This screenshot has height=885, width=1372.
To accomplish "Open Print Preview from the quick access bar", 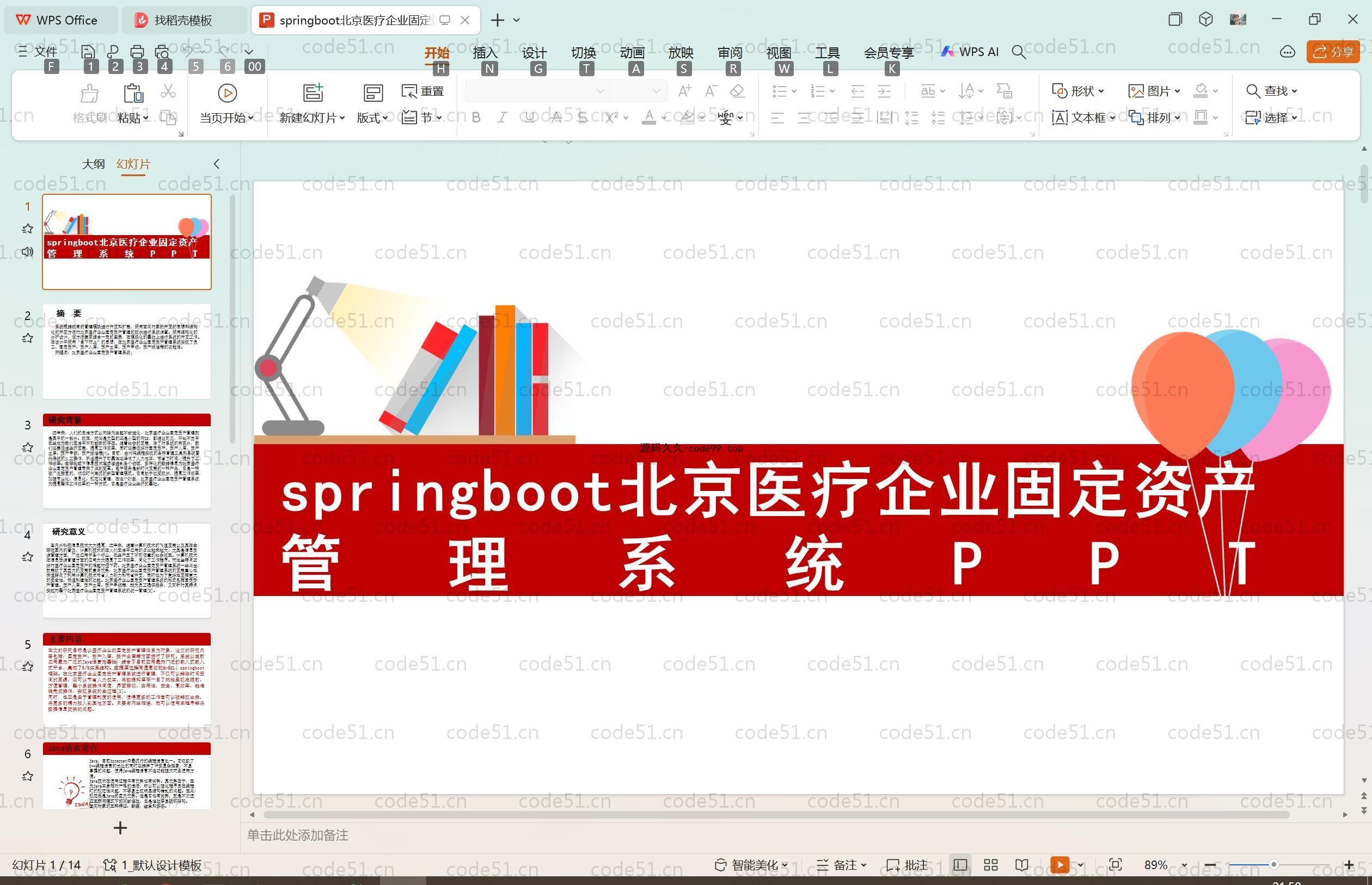I will [x=162, y=52].
